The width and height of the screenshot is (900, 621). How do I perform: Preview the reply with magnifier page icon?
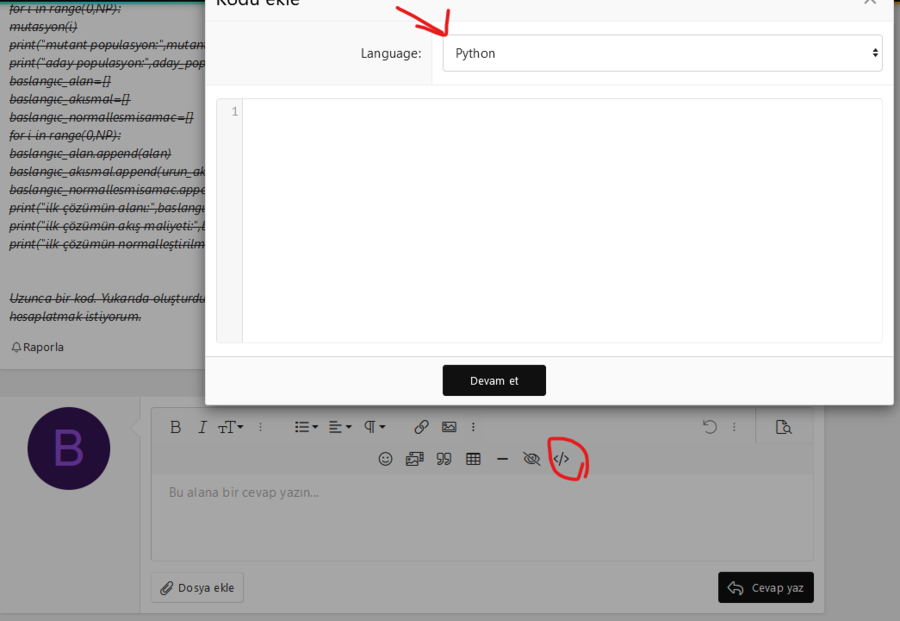point(783,427)
